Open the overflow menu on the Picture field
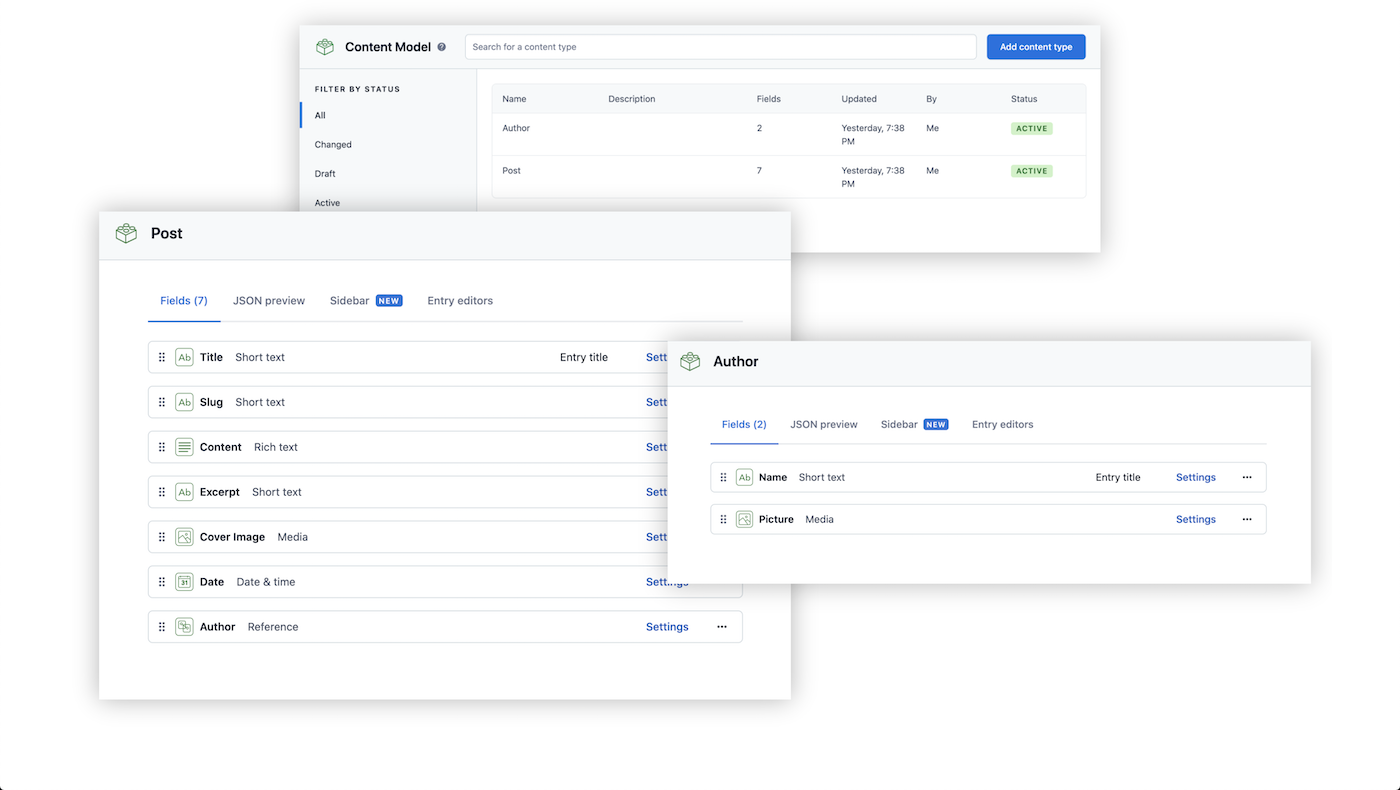The width and height of the screenshot is (1400, 790). [1246, 519]
